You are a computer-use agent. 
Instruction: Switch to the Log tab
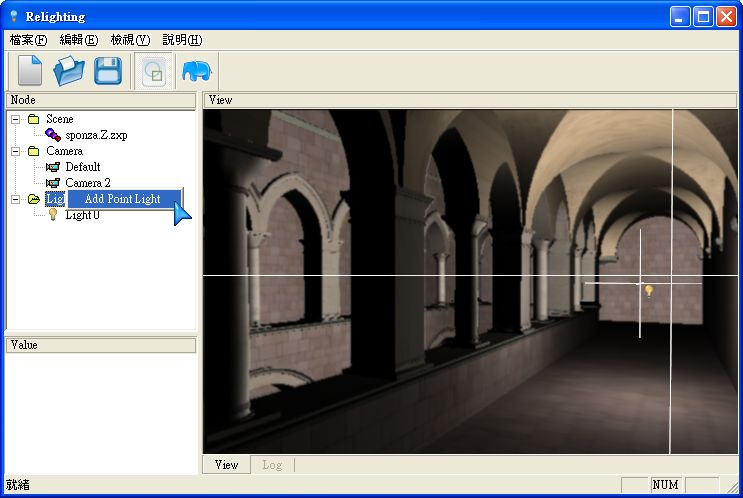point(272,465)
